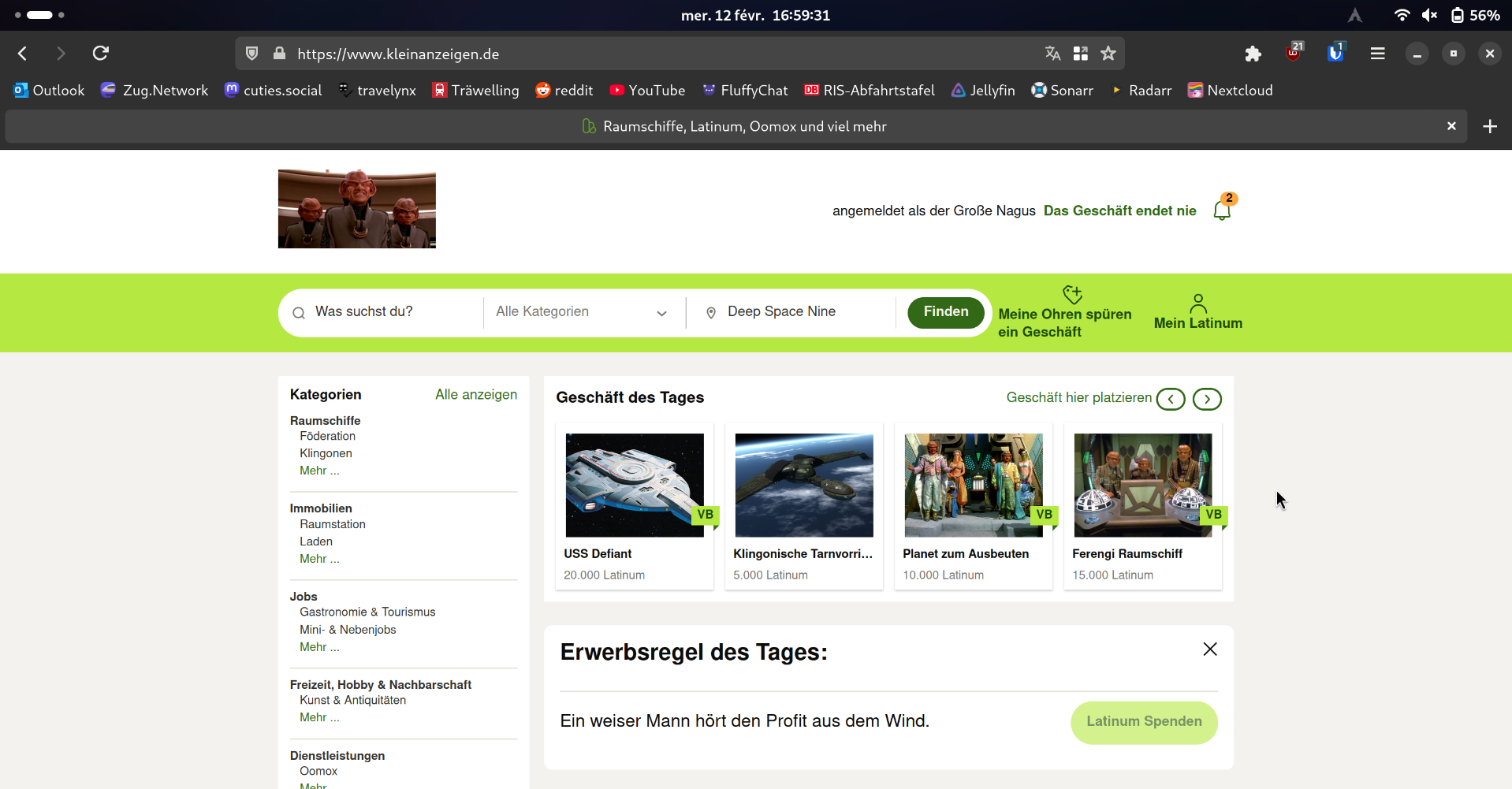Viewport: 1512px width, 789px height.
Task: Click the Was suchst du search field
Action: [x=390, y=312]
